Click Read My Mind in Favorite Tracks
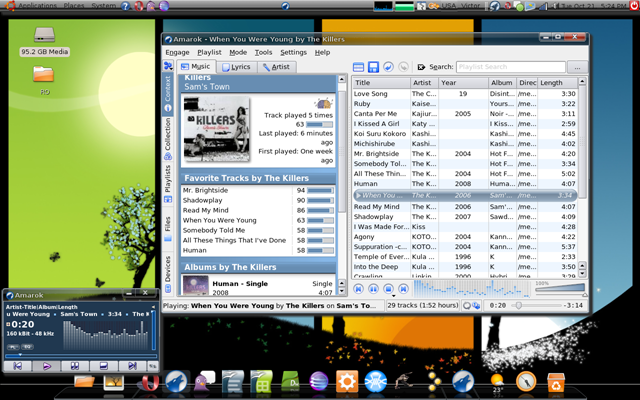The width and height of the screenshot is (640, 400). point(205,211)
